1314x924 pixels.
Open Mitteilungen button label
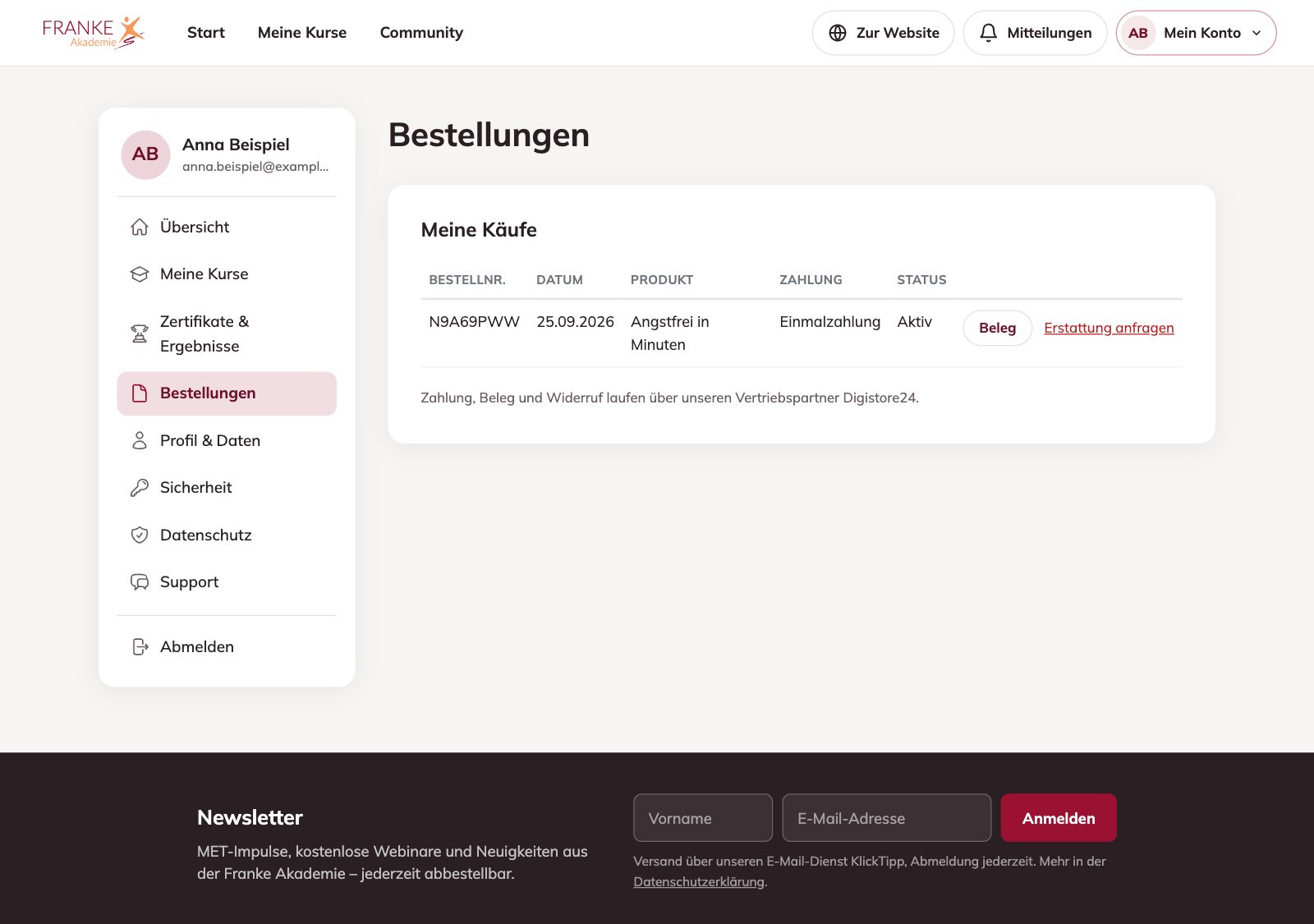tap(1050, 33)
